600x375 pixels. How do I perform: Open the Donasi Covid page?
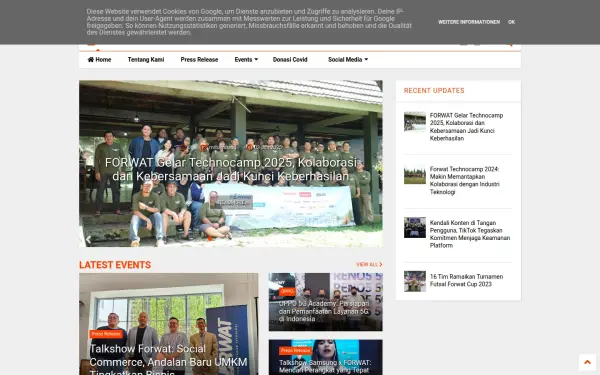click(290, 60)
